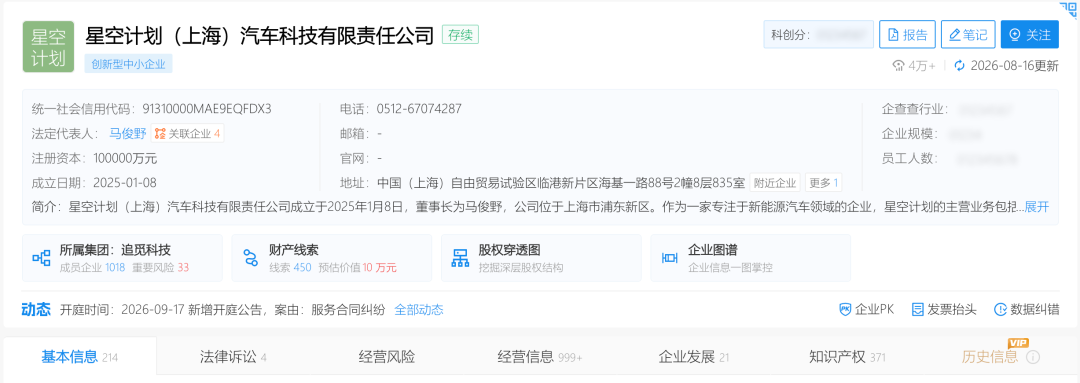Open the 企业图谱 card
The image size is (1080, 383).
click(751, 258)
